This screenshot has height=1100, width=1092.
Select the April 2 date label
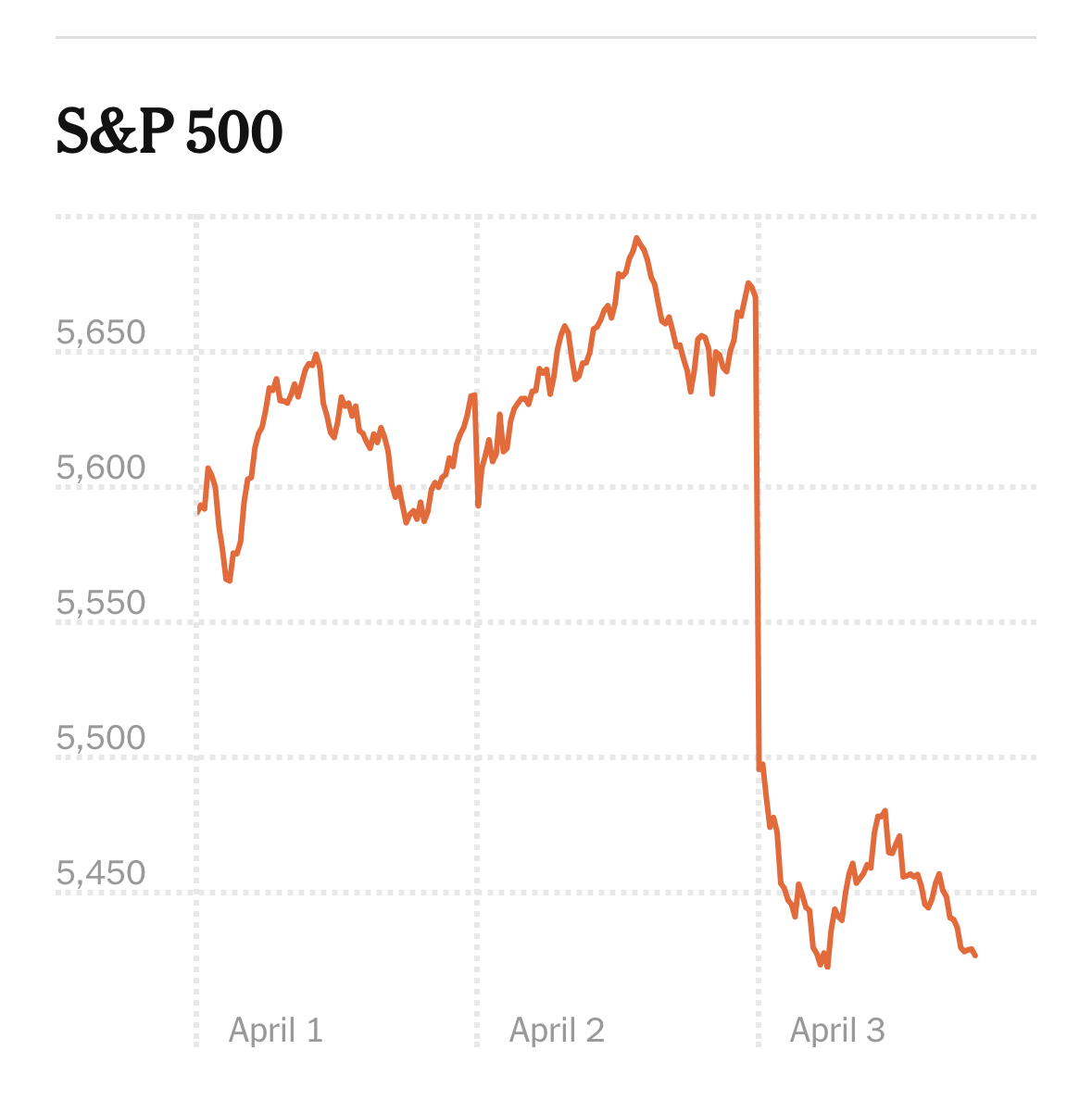[557, 1030]
